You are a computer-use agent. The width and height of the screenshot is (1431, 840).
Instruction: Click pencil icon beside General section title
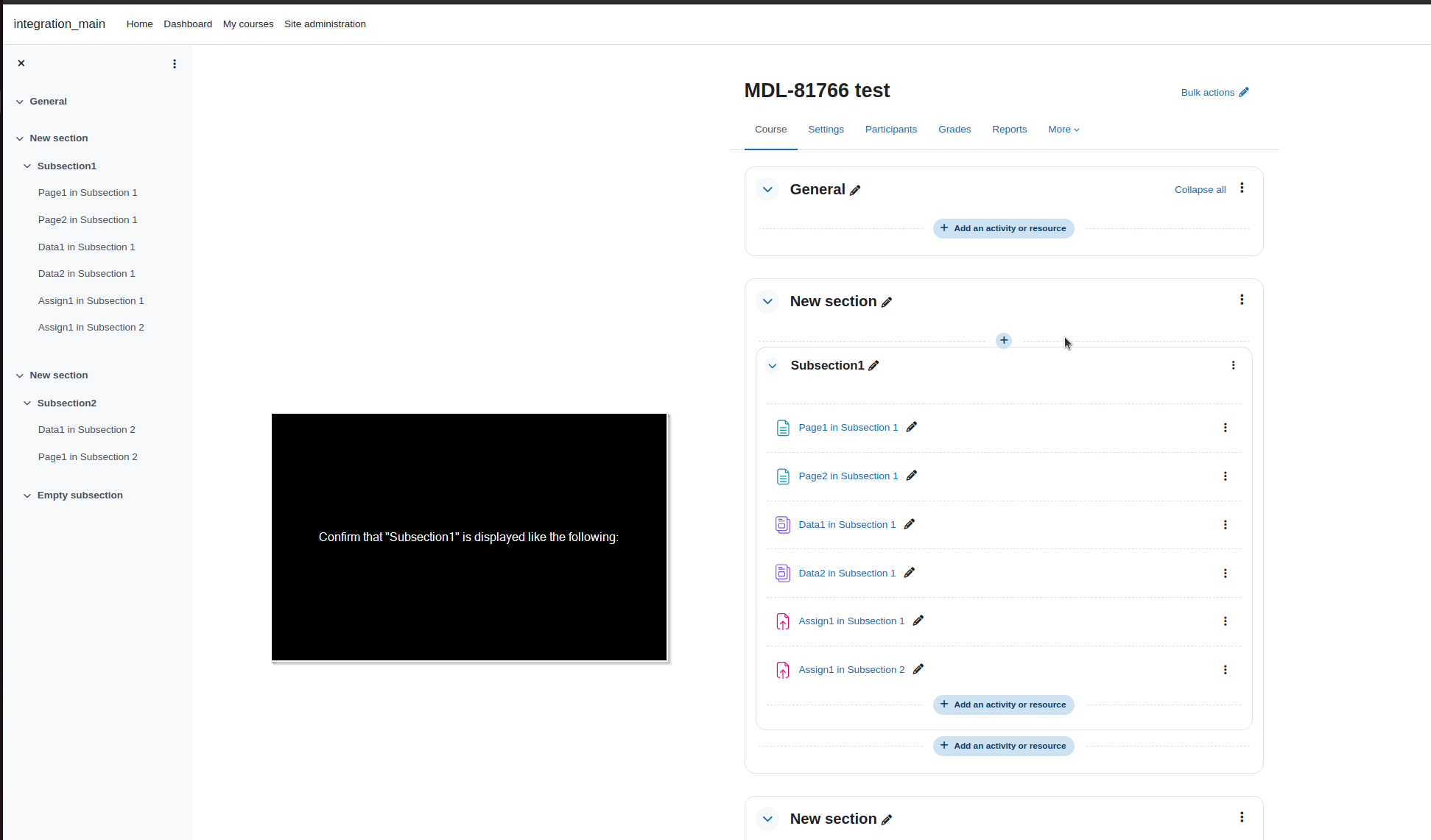[x=855, y=190]
